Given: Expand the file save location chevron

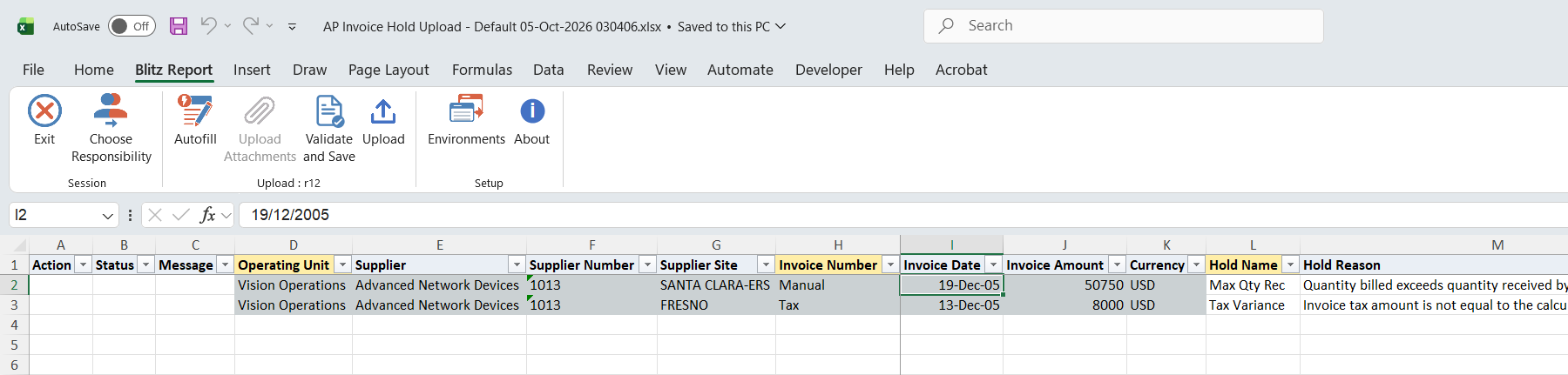Looking at the screenshot, I should pos(781,26).
